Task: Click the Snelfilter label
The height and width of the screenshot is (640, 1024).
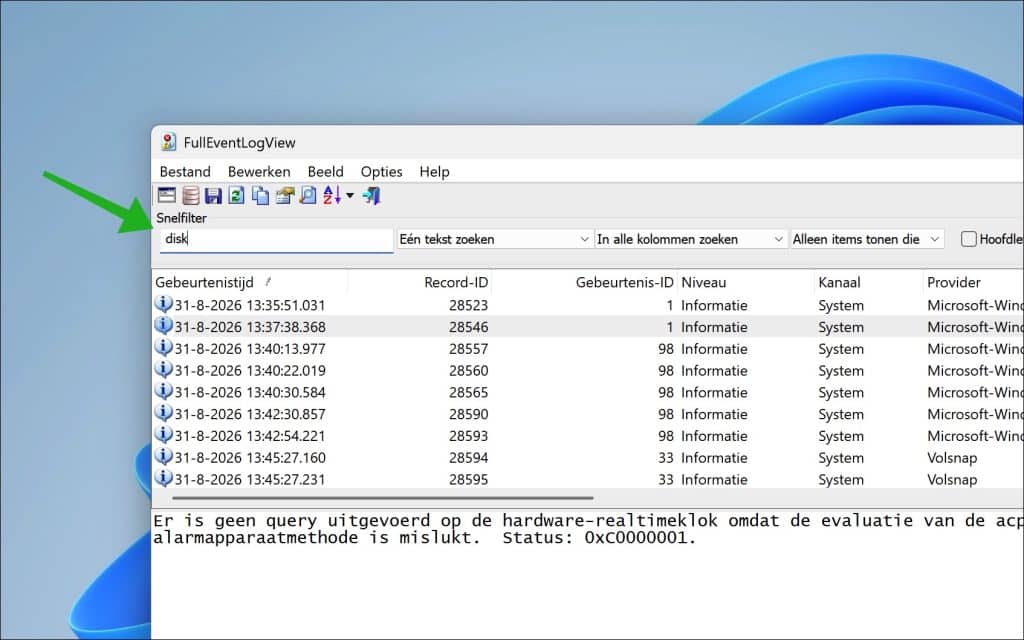Action: click(182, 218)
